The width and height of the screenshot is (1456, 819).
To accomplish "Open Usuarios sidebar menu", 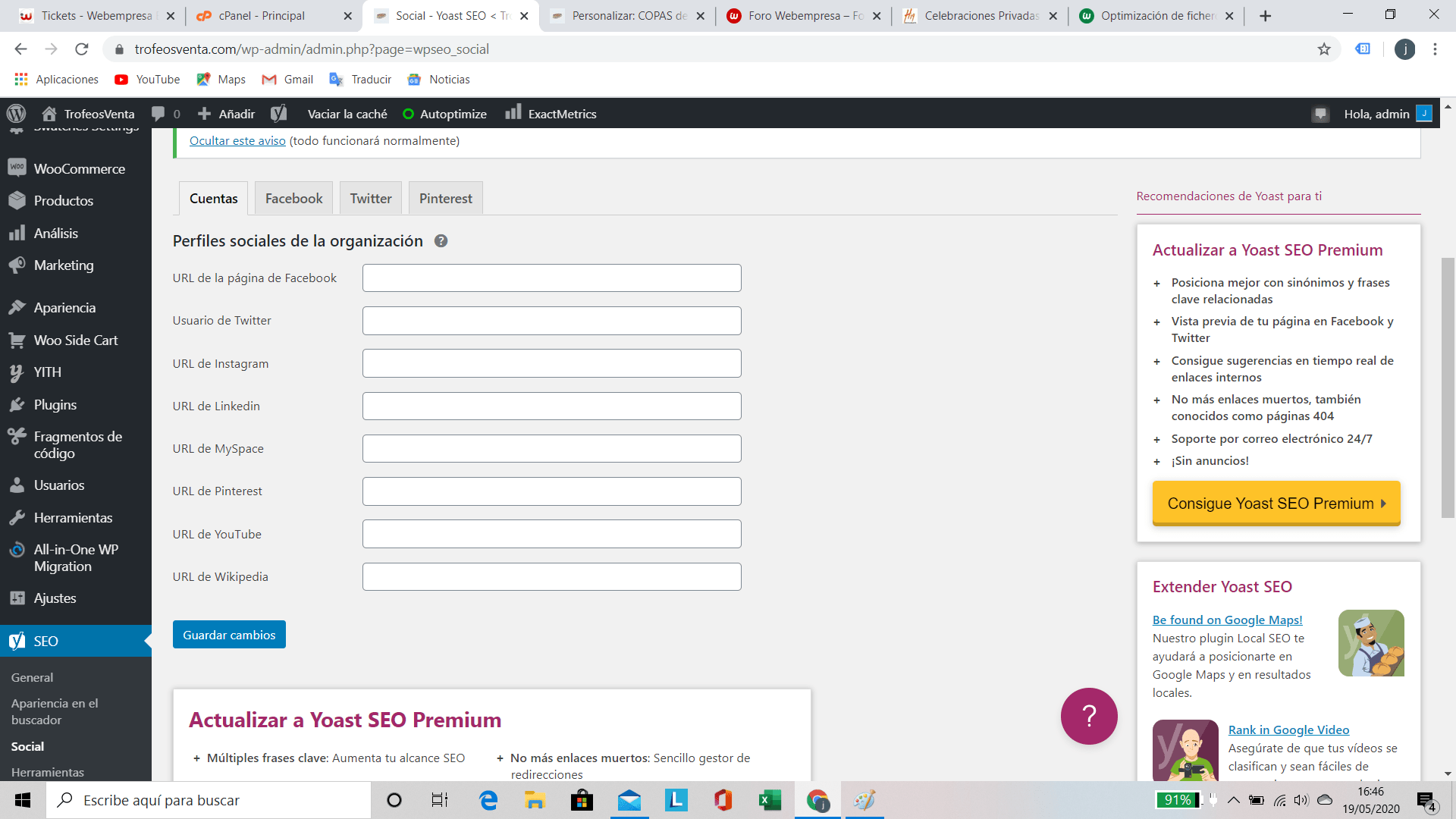I will point(76,485).
